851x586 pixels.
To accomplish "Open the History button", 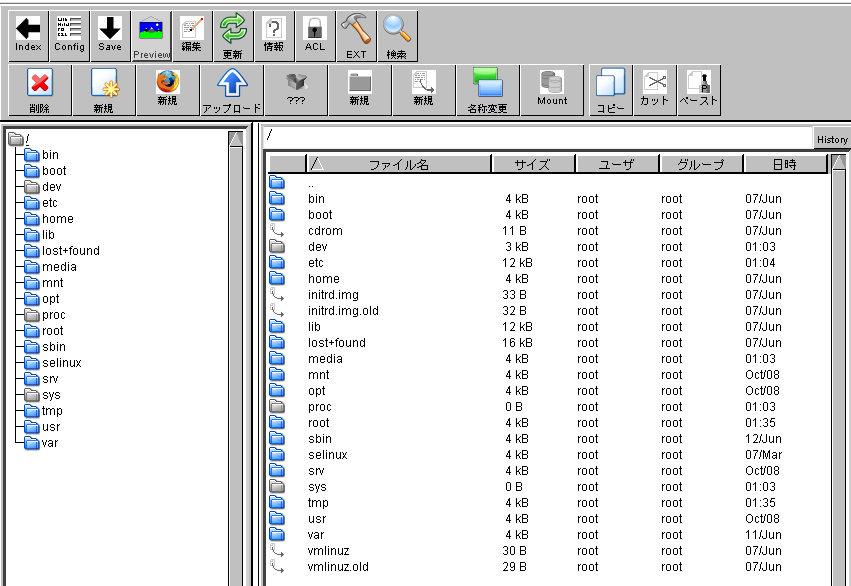I will 832,139.
